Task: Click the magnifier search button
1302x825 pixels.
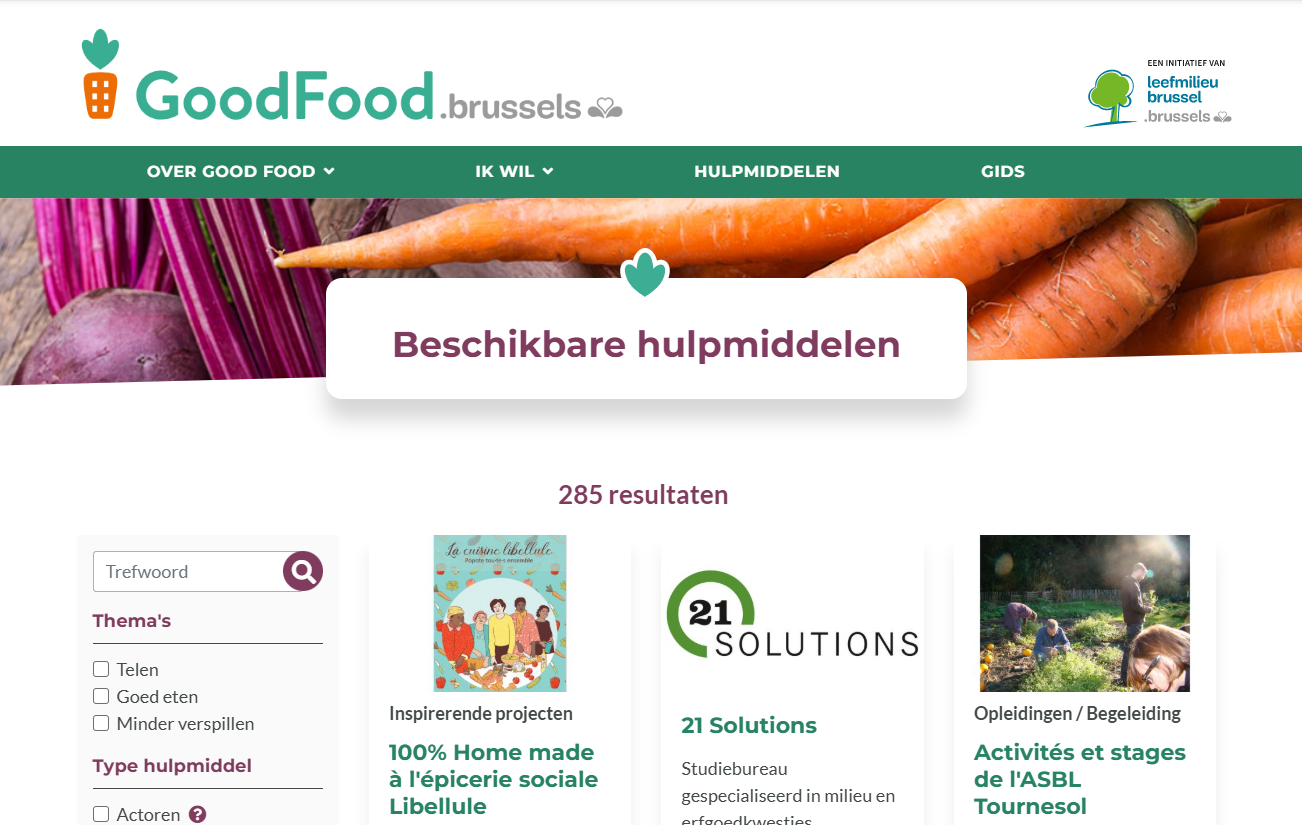Action: point(303,571)
